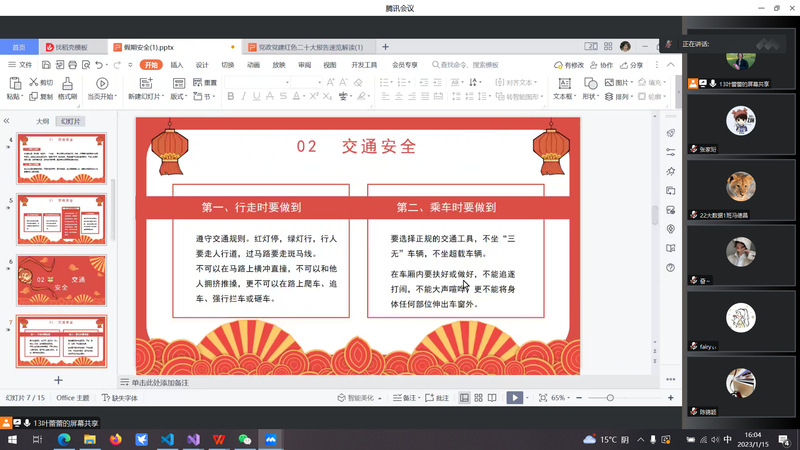Click the Save icon in quick toolbar
This screenshot has height=450, width=800.
(46, 65)
